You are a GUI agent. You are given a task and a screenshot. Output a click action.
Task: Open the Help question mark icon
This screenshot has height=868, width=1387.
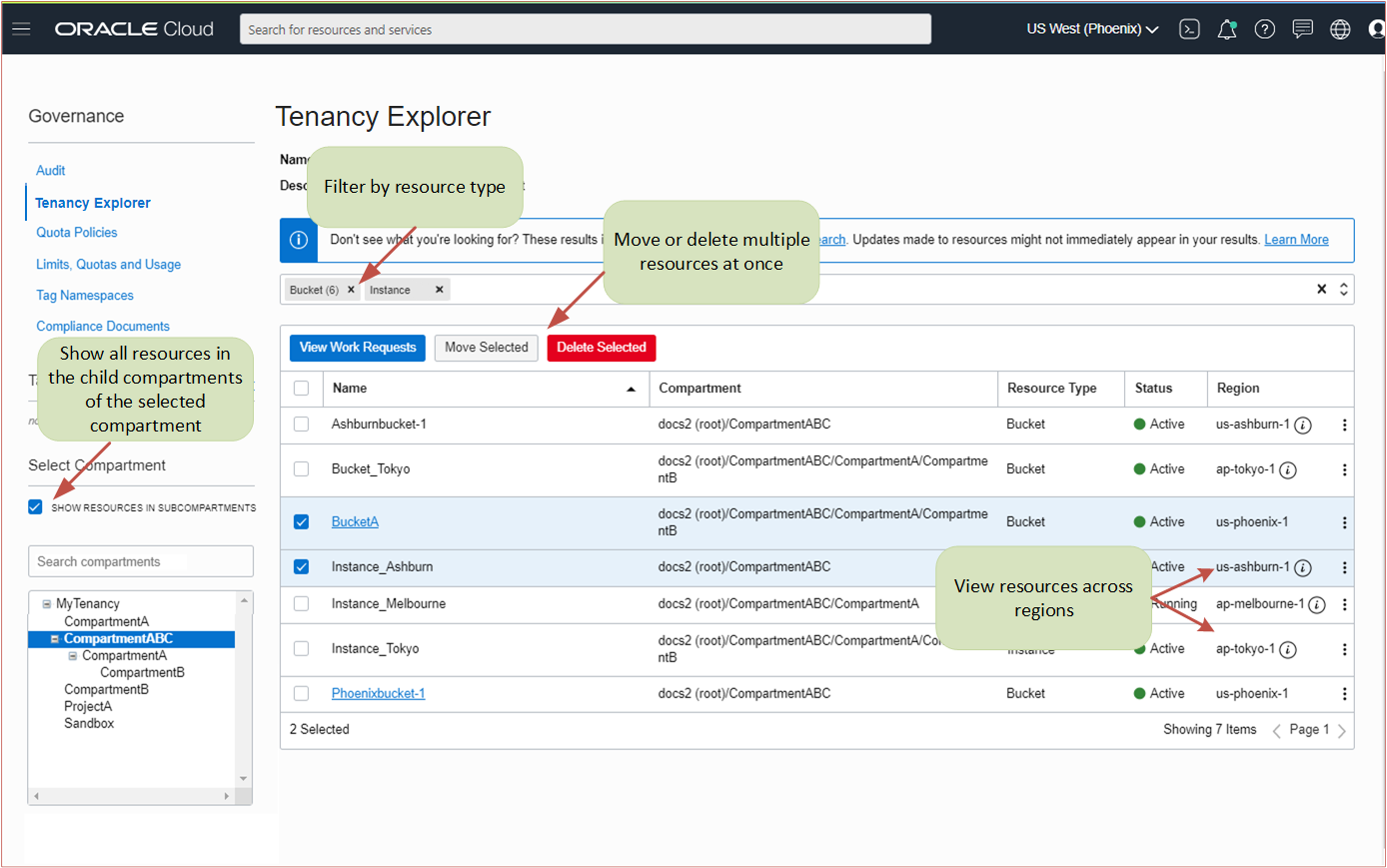[x=1265, y=28]
